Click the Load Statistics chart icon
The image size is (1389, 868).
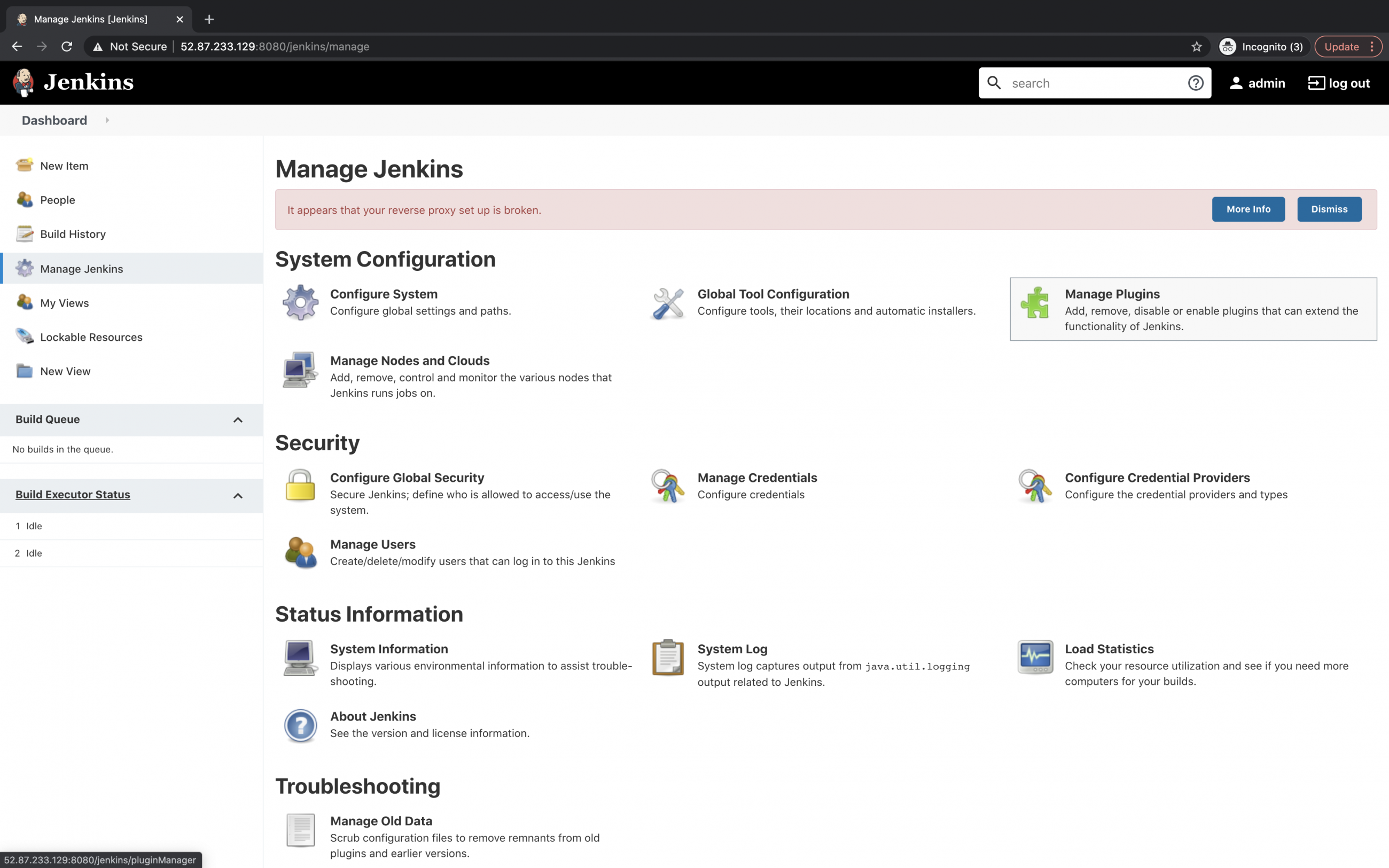click(1035, 658)
